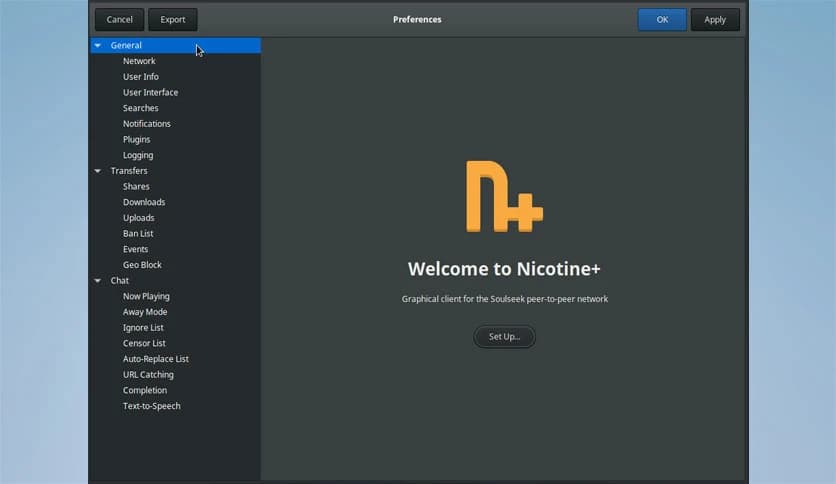Select the General category
The width and height of the screenshot is (836, 484).
175,45
